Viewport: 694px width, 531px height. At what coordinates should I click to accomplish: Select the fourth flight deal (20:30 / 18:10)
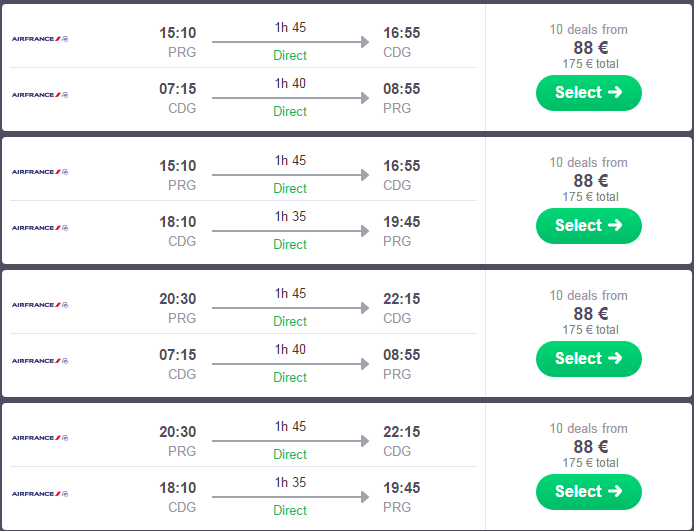[x=588, y=492]
